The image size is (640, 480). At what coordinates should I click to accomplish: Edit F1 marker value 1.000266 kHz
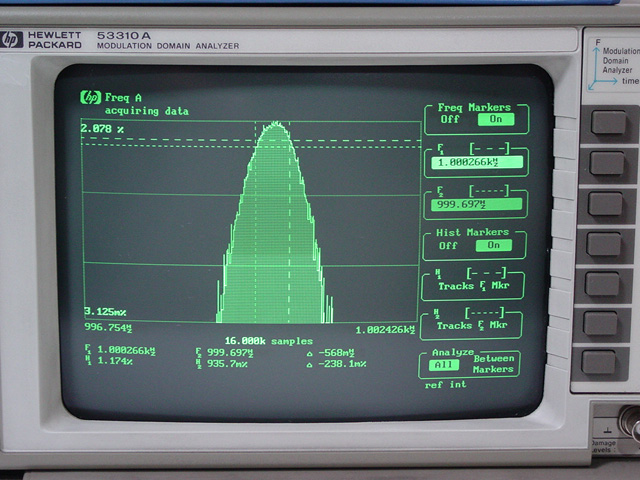476,161
